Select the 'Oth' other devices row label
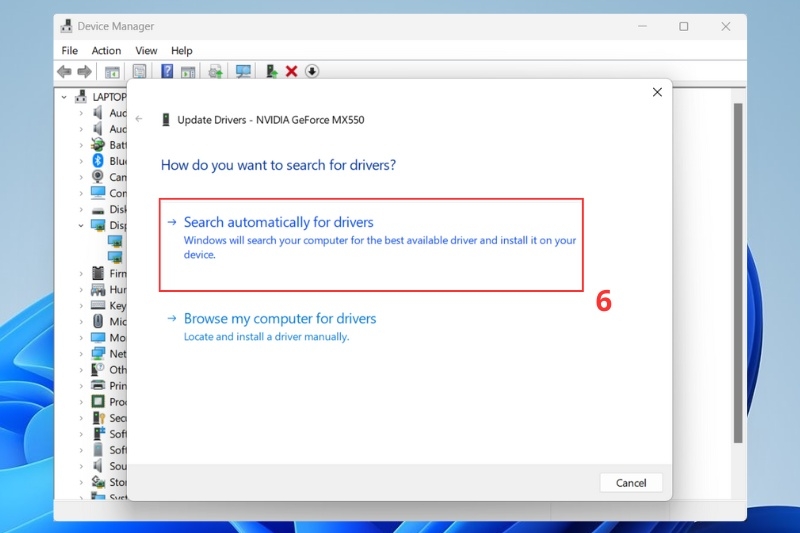 point(118,370)
